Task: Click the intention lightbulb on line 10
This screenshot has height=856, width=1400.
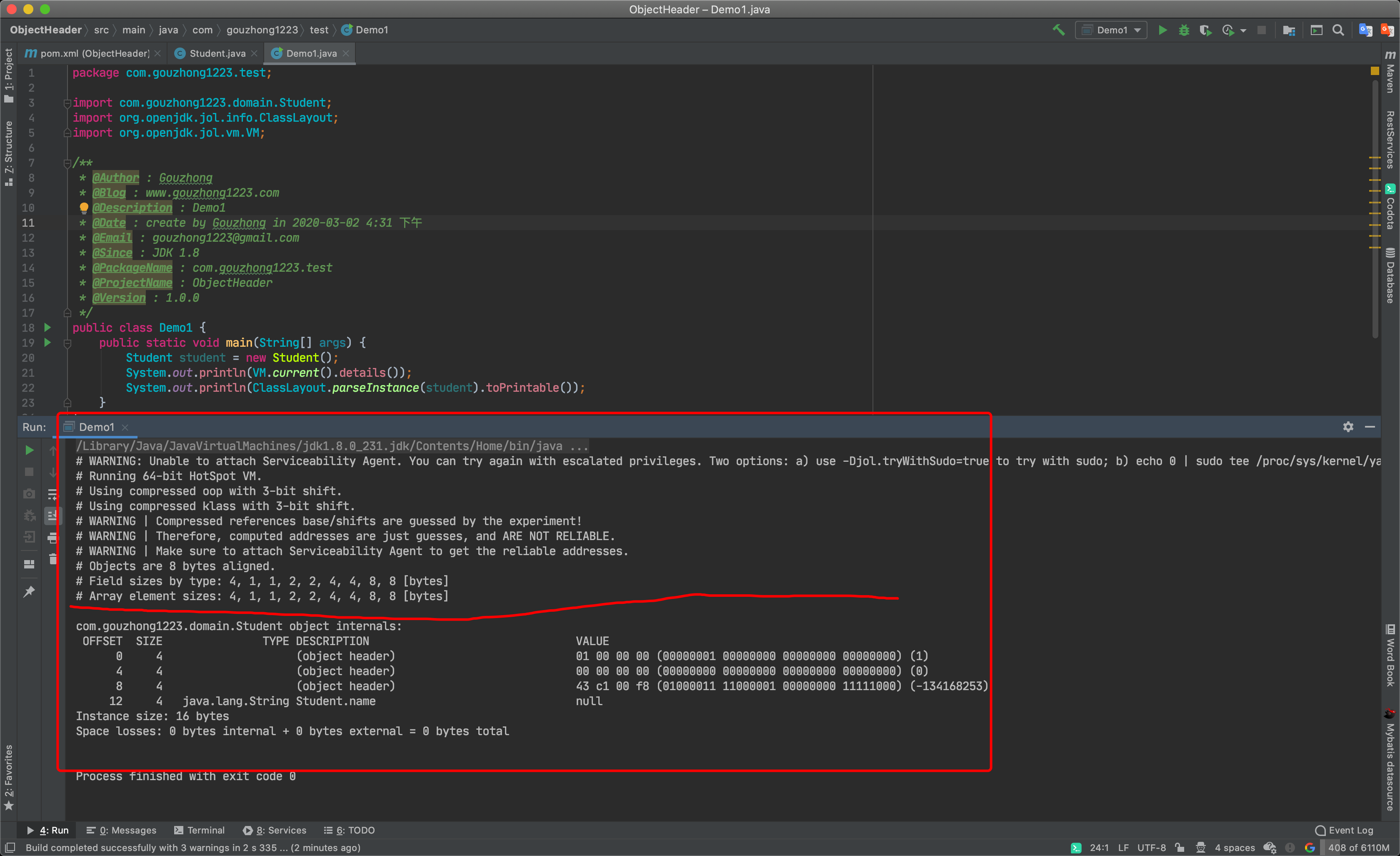Action: pyautogui.click(x=84, y=208)
